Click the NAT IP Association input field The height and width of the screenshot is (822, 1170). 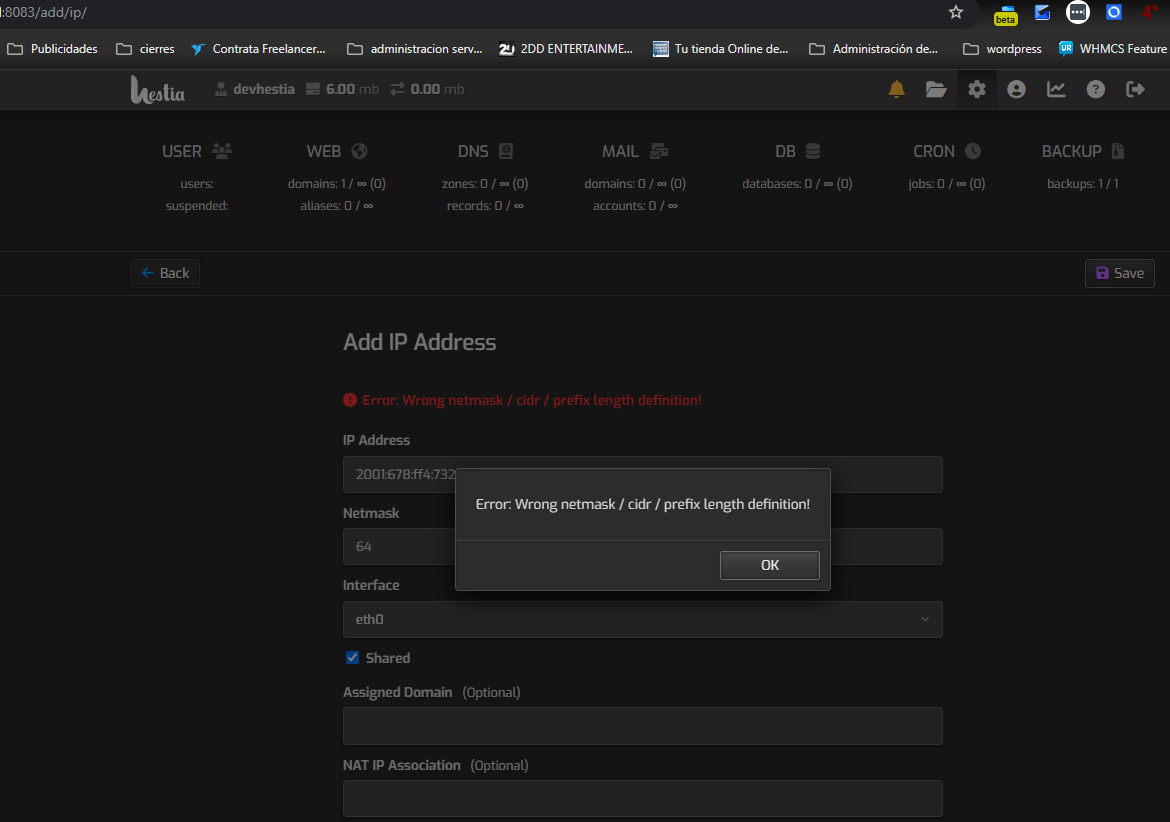[642, 799]
